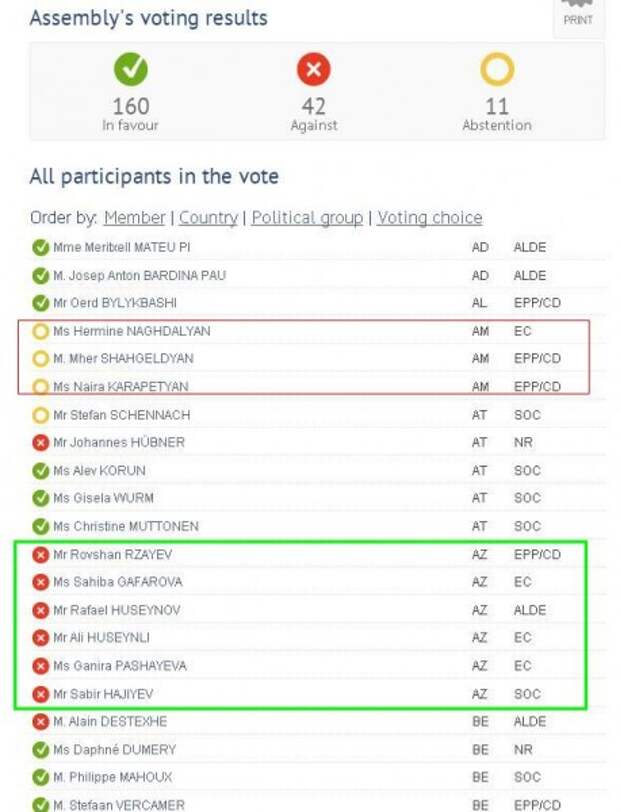Order list by Political group
The height and width of the screenshot is (812, 620).
(x=307, y=218)
